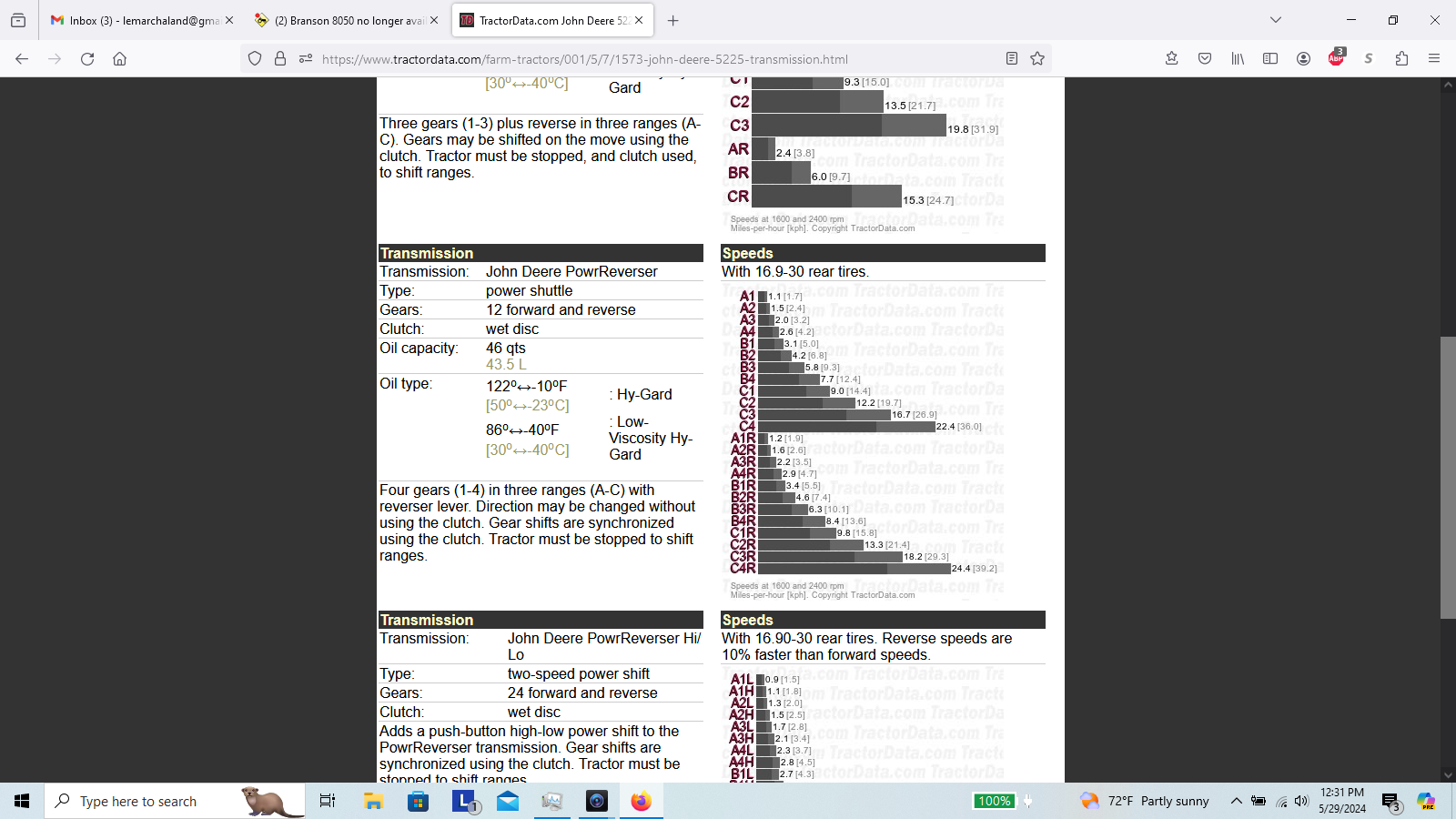Open Firefox account profile icon
This screenshot has width=1456, height=819.
click(x=1303, y=58)
